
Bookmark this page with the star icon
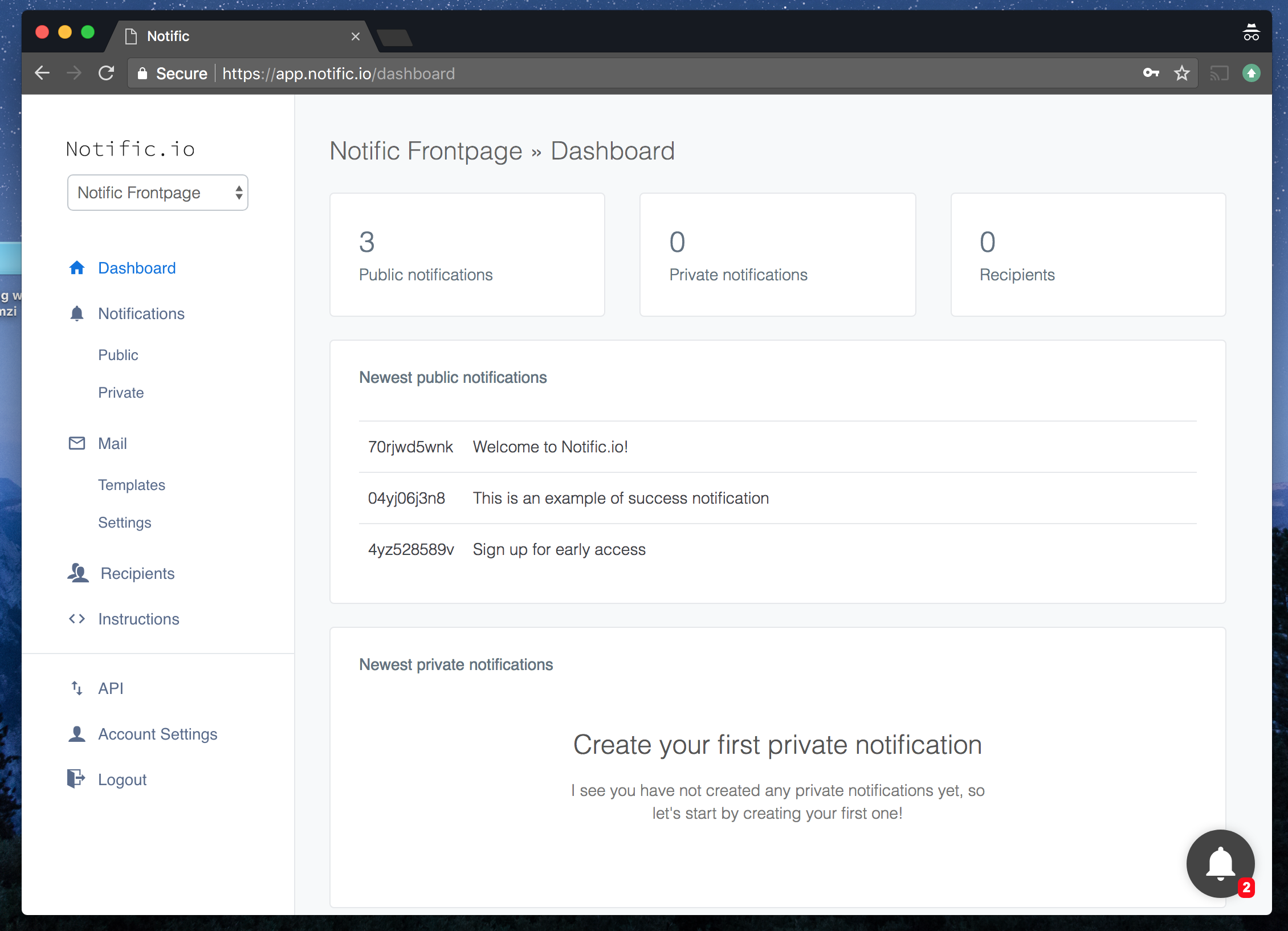click(x=1183, y=73)
